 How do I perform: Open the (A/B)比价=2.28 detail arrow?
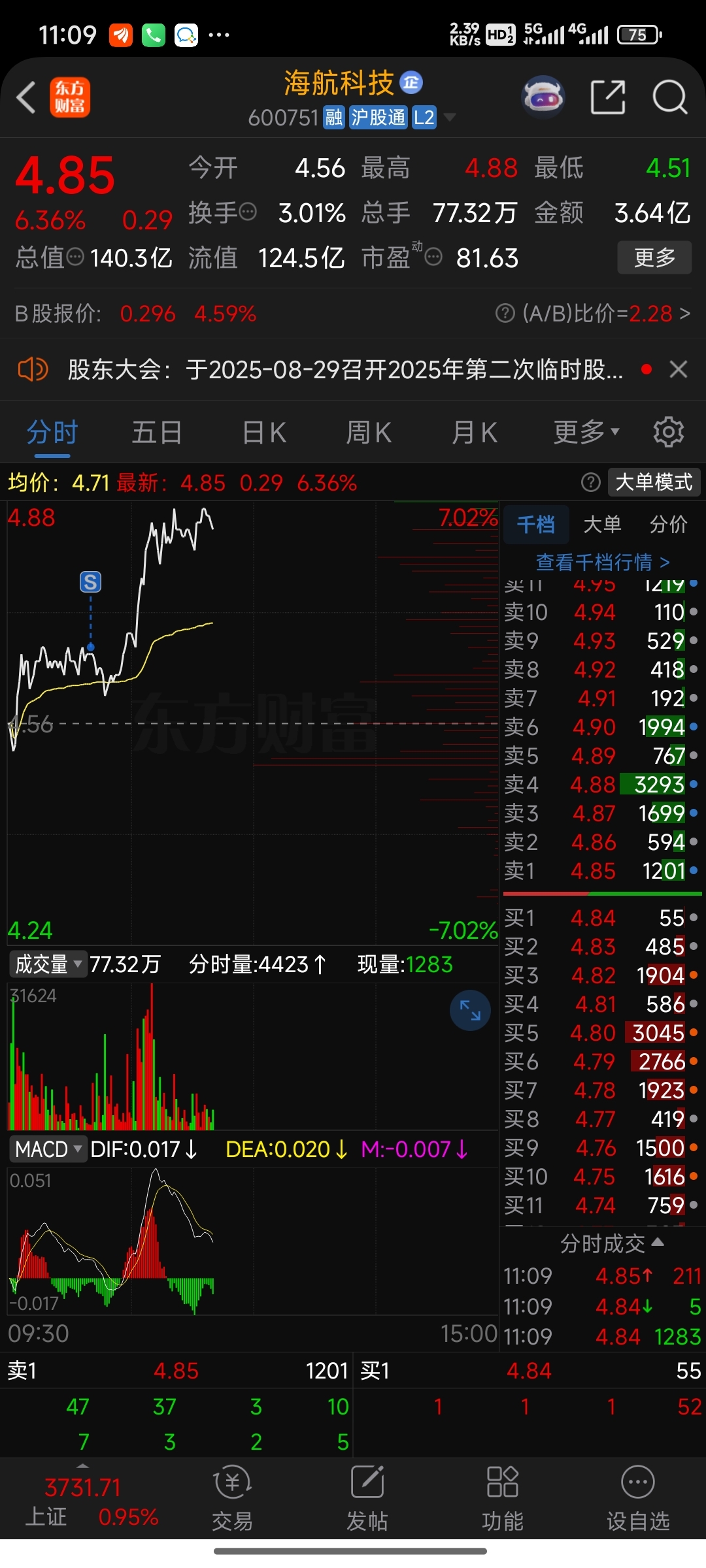click(684, 314)
